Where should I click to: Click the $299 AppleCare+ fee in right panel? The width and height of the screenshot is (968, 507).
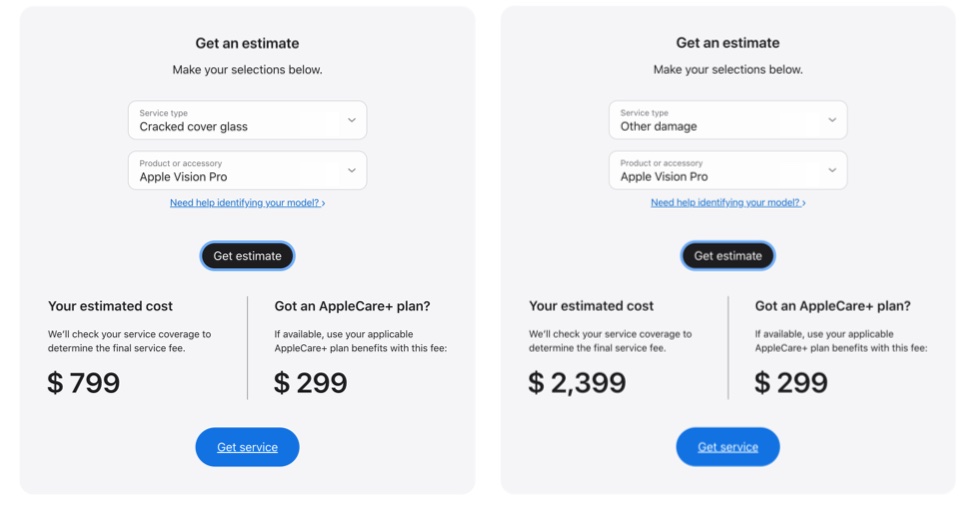(x=791, y=383)
